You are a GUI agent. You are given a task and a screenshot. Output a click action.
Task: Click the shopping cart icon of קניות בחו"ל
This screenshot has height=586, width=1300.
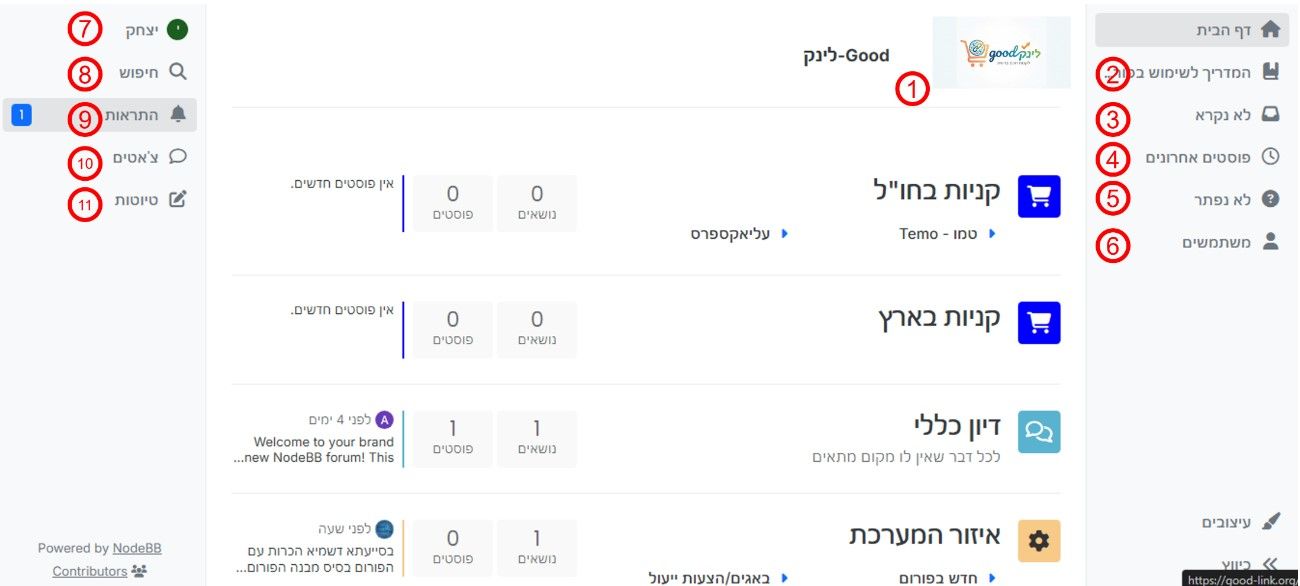tap(1038, 196)
